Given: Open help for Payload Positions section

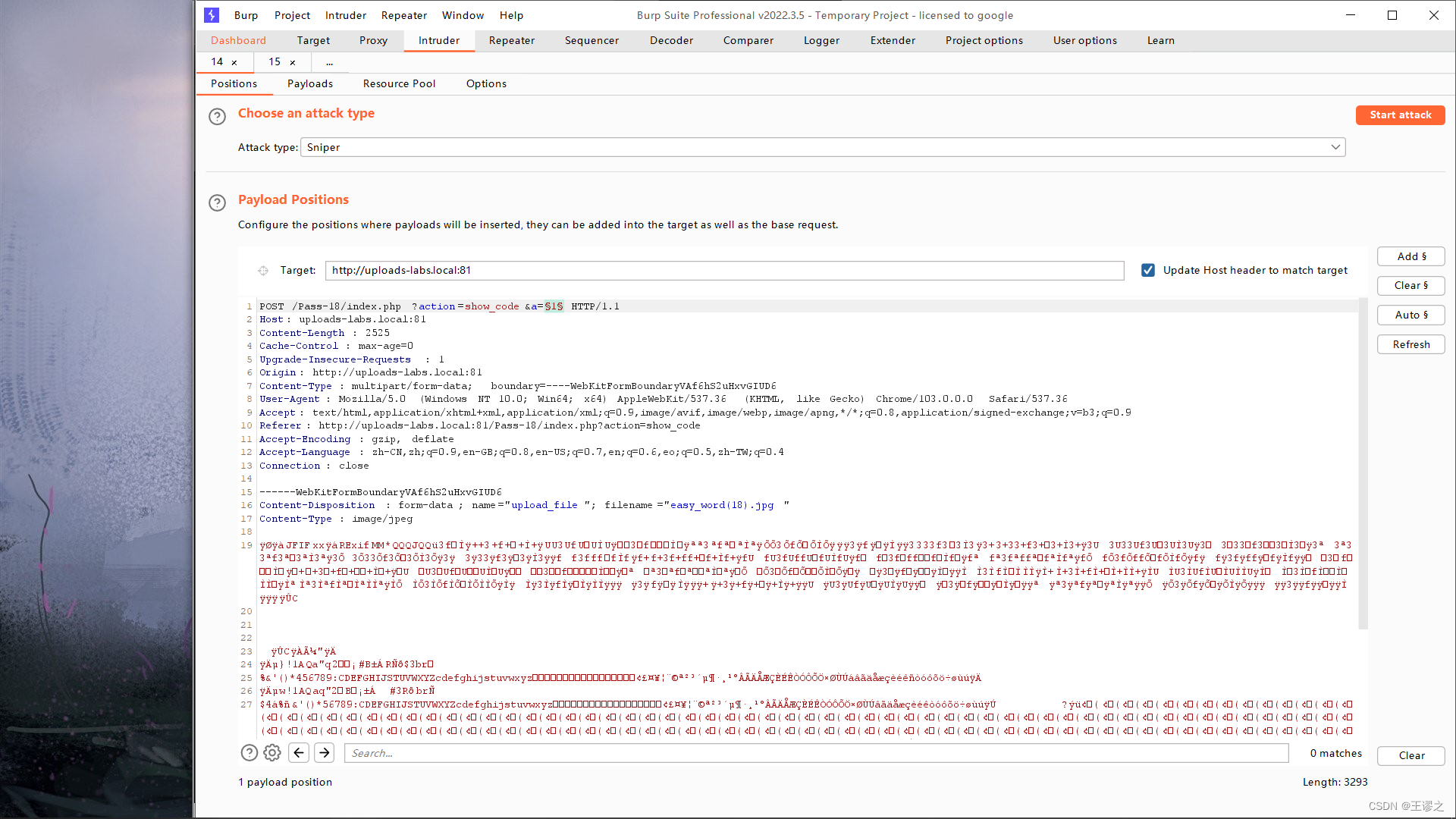Looking at the screenshot, I should (x=217, y=202).
